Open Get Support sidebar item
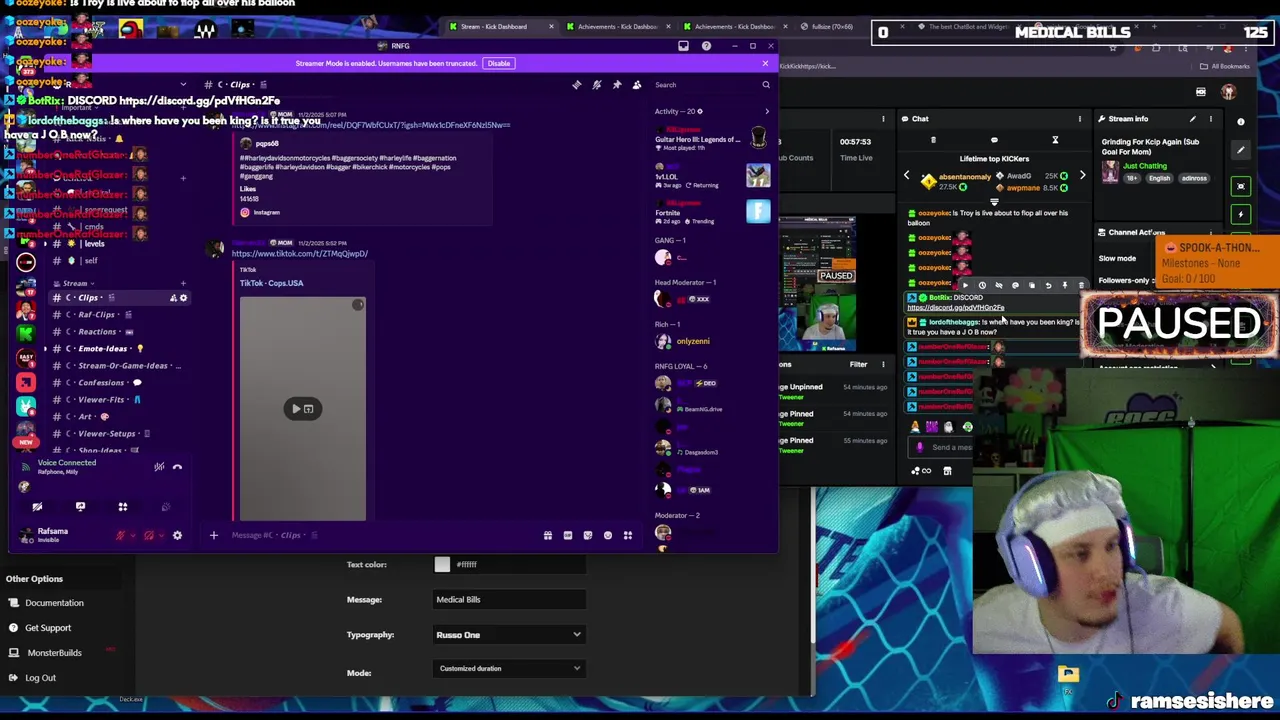 coord(48,628)
